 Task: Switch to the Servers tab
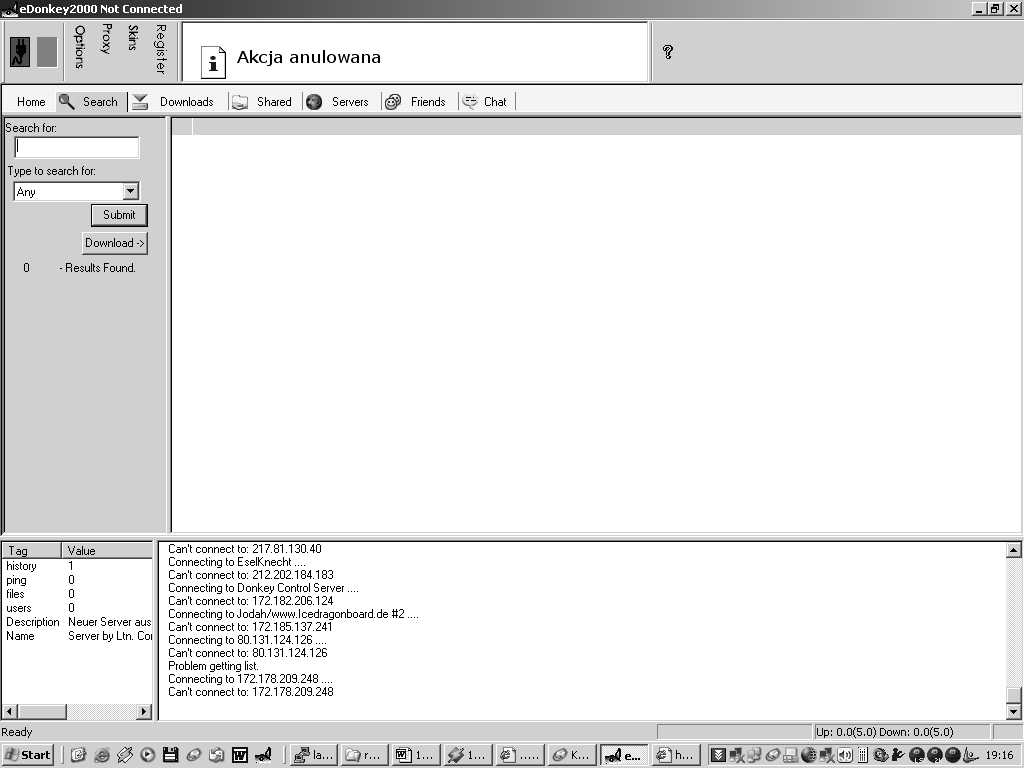point(338,102)
